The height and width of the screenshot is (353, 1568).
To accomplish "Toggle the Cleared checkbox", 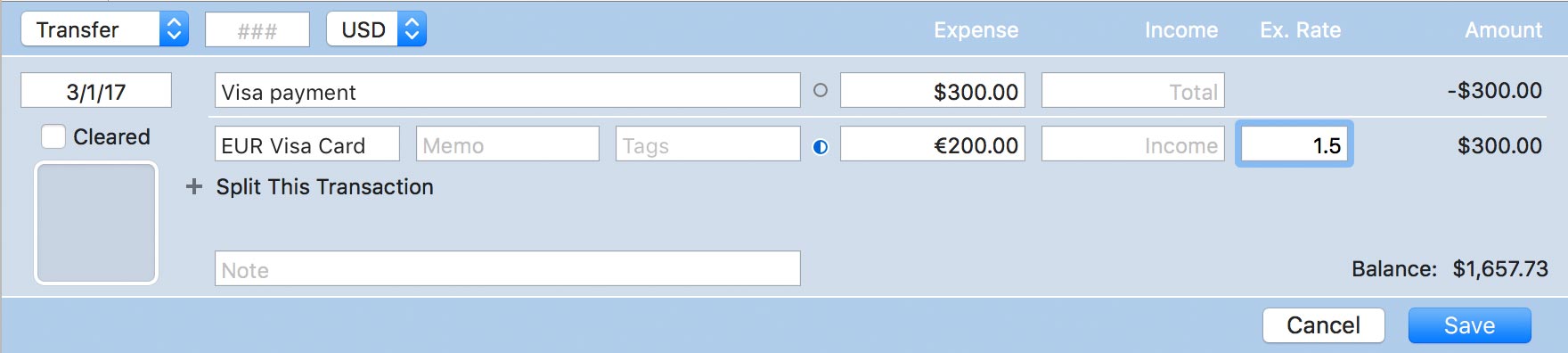I will [x=53, y=136].
